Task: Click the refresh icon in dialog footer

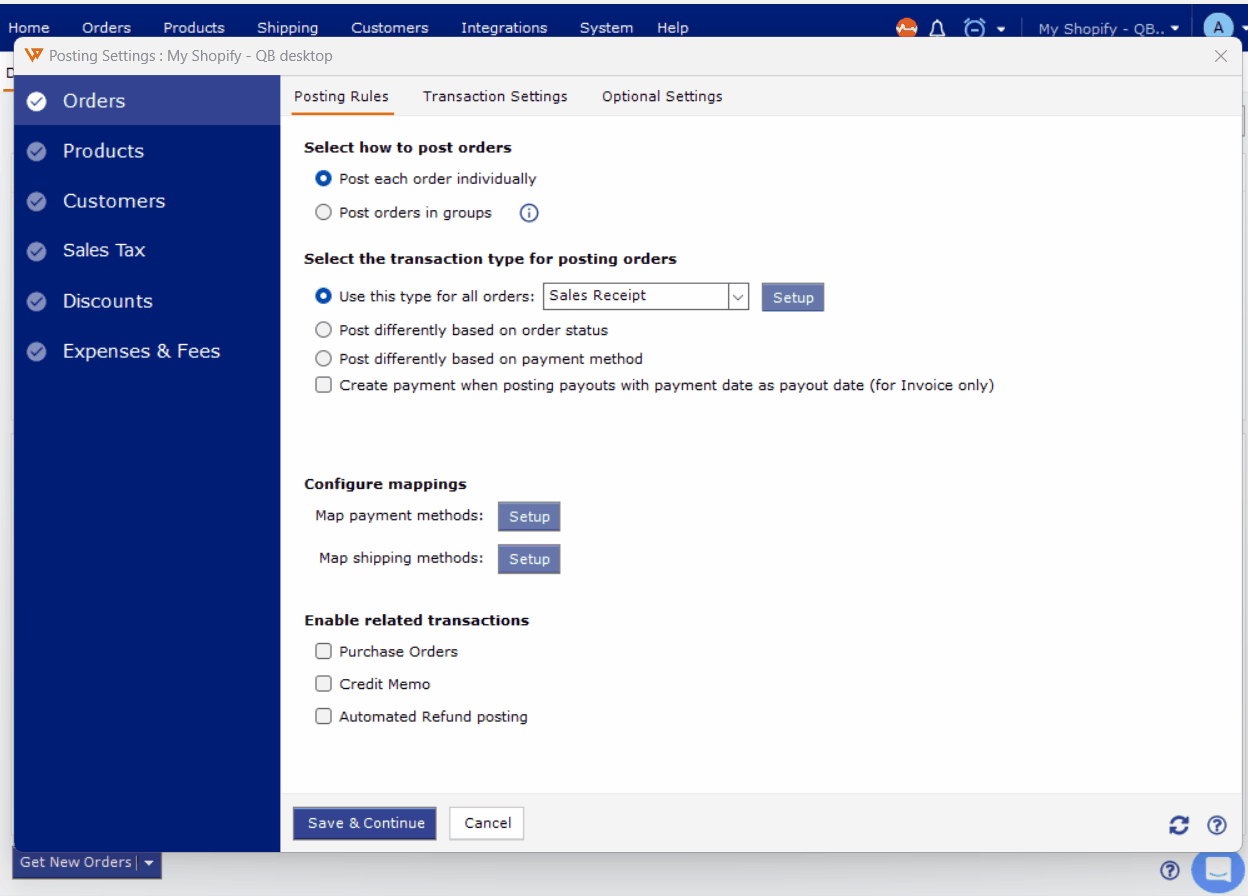Action: coord(1179,825)
